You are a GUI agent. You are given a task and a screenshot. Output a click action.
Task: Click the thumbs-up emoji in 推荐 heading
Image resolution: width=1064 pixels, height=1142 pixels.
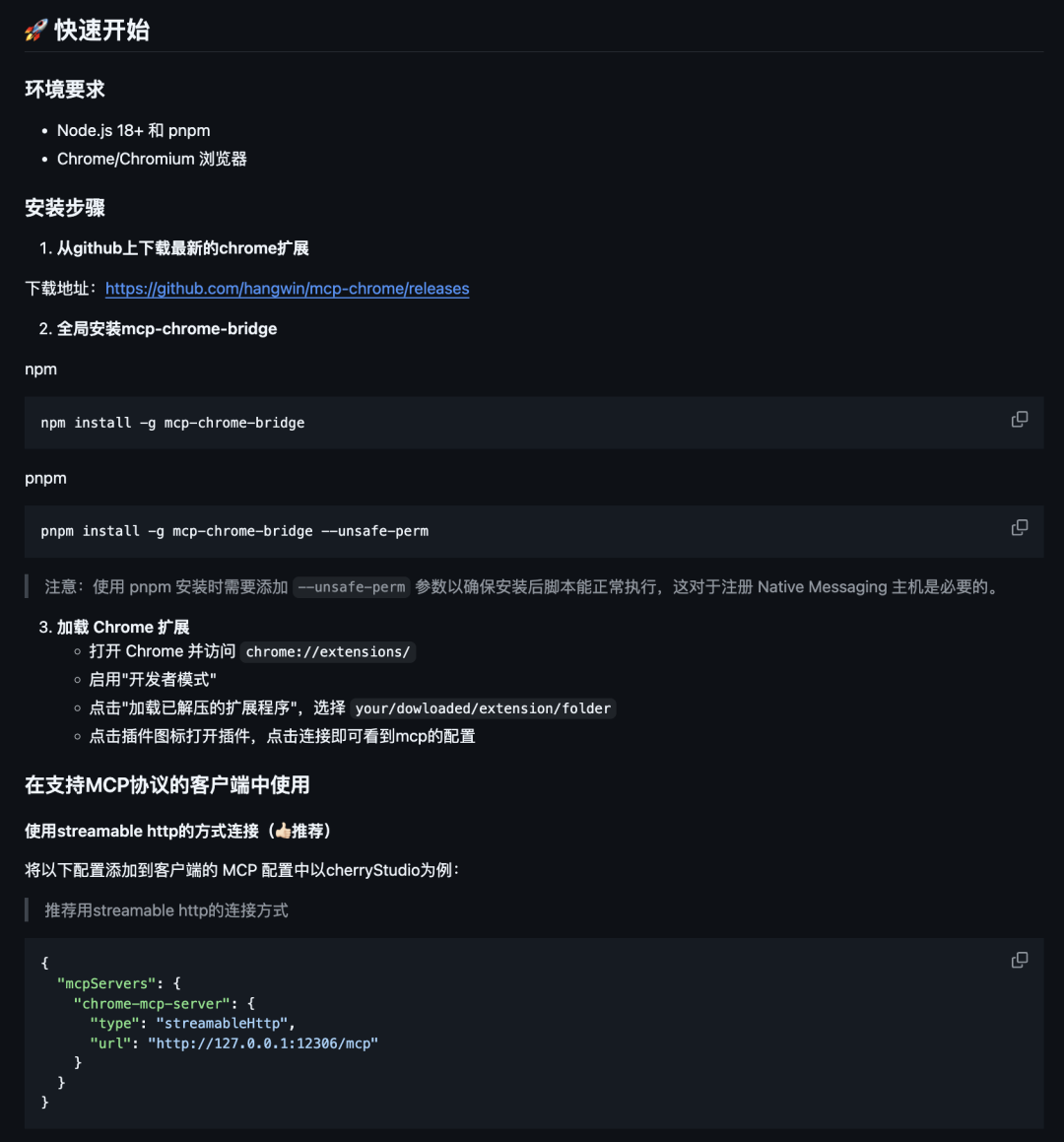(286, 831)
